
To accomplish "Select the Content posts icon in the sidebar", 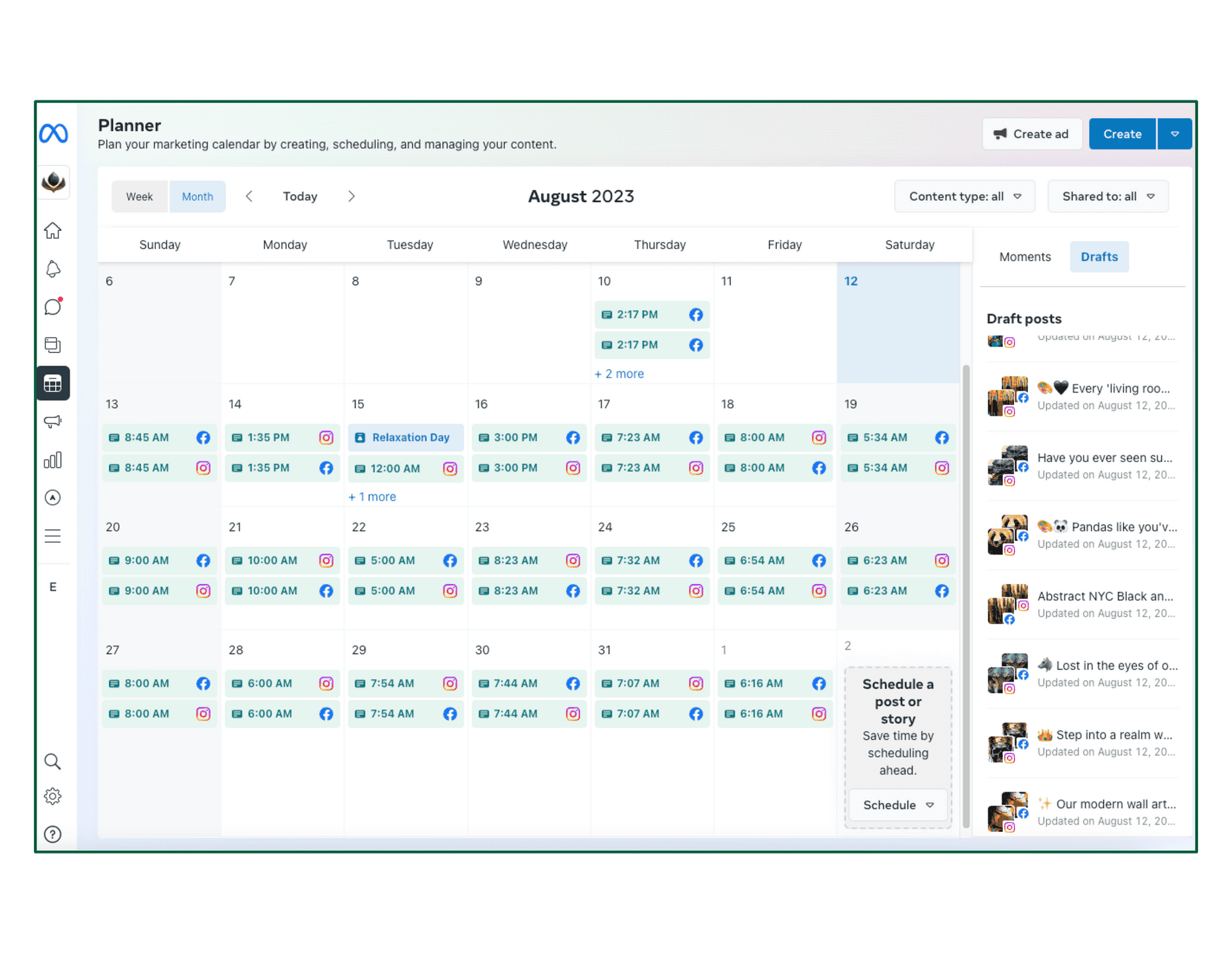I will coord(53,345).
